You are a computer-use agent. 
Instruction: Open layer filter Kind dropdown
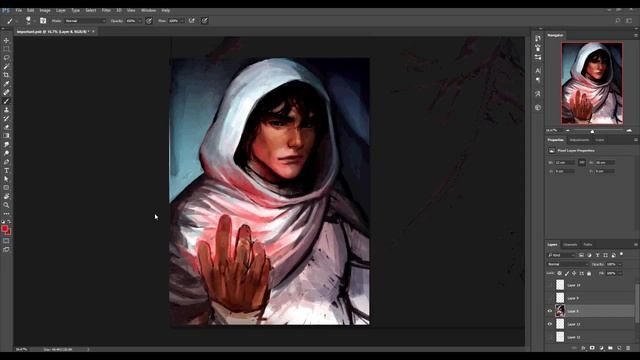tap(561, 255)
